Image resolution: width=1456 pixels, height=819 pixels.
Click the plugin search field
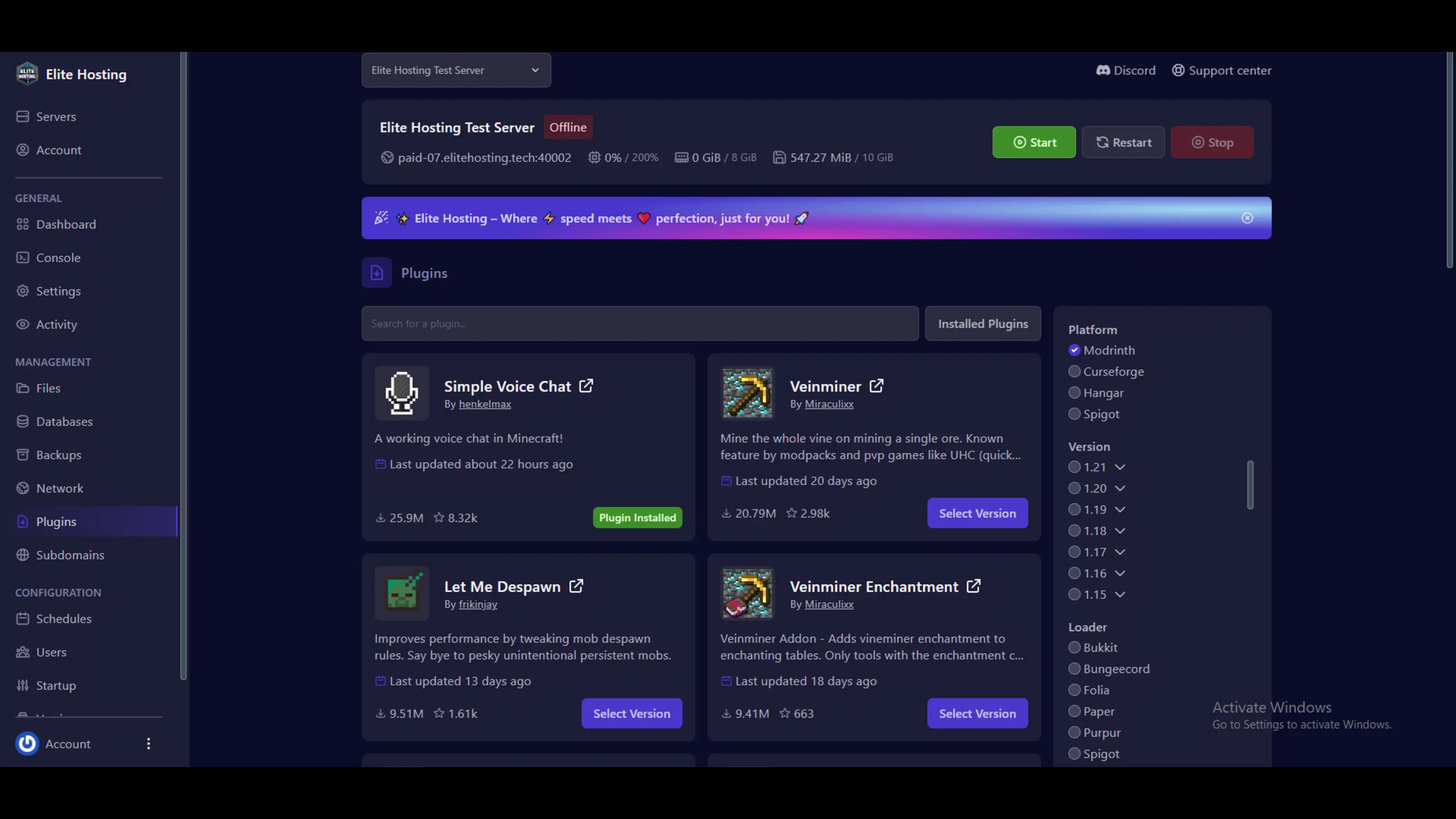pyautogui.click(x=639, y=324)
